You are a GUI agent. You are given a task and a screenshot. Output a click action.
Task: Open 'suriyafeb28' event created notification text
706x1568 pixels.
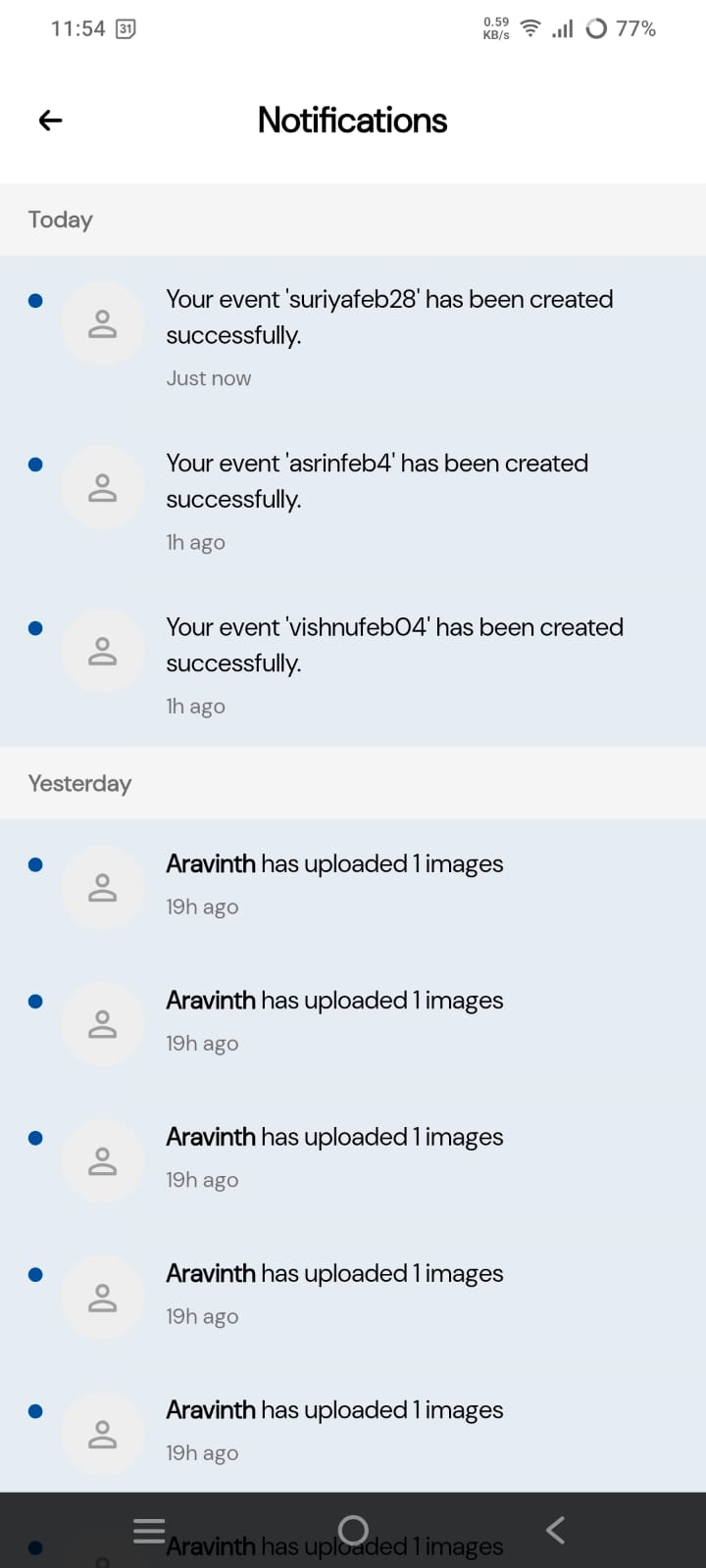[389, 317]
